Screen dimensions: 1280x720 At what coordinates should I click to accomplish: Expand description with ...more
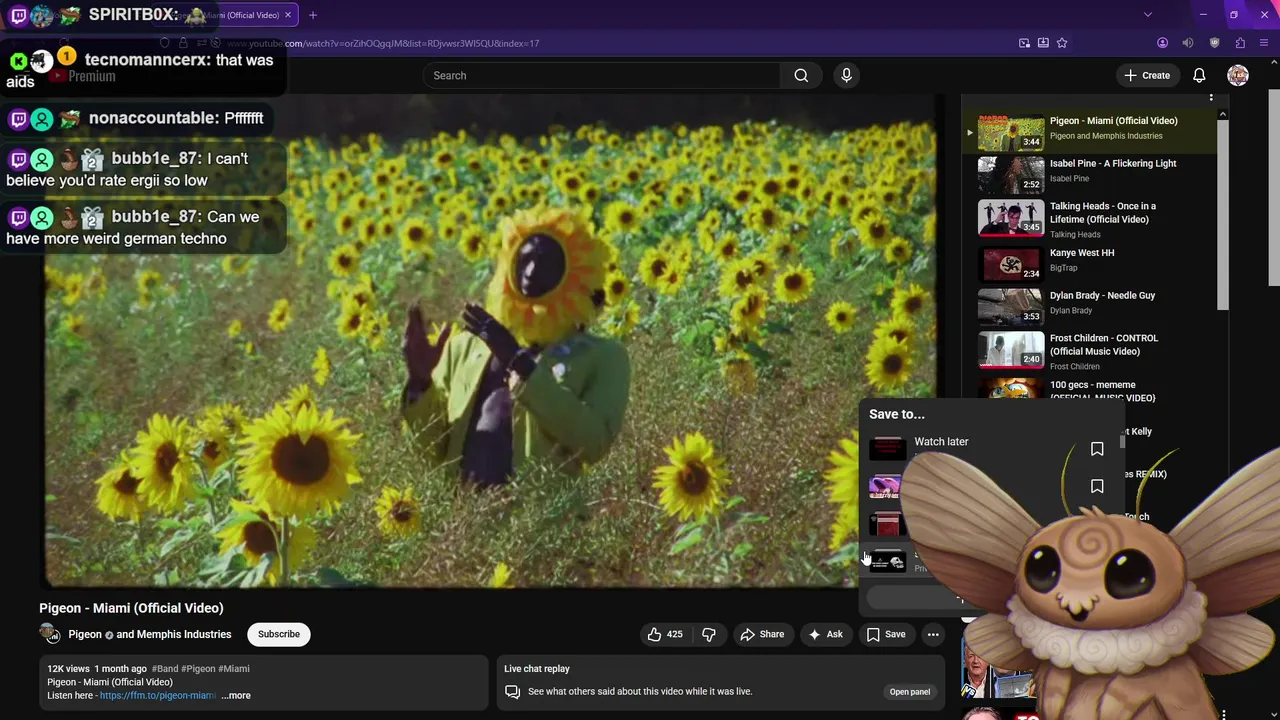236,695
